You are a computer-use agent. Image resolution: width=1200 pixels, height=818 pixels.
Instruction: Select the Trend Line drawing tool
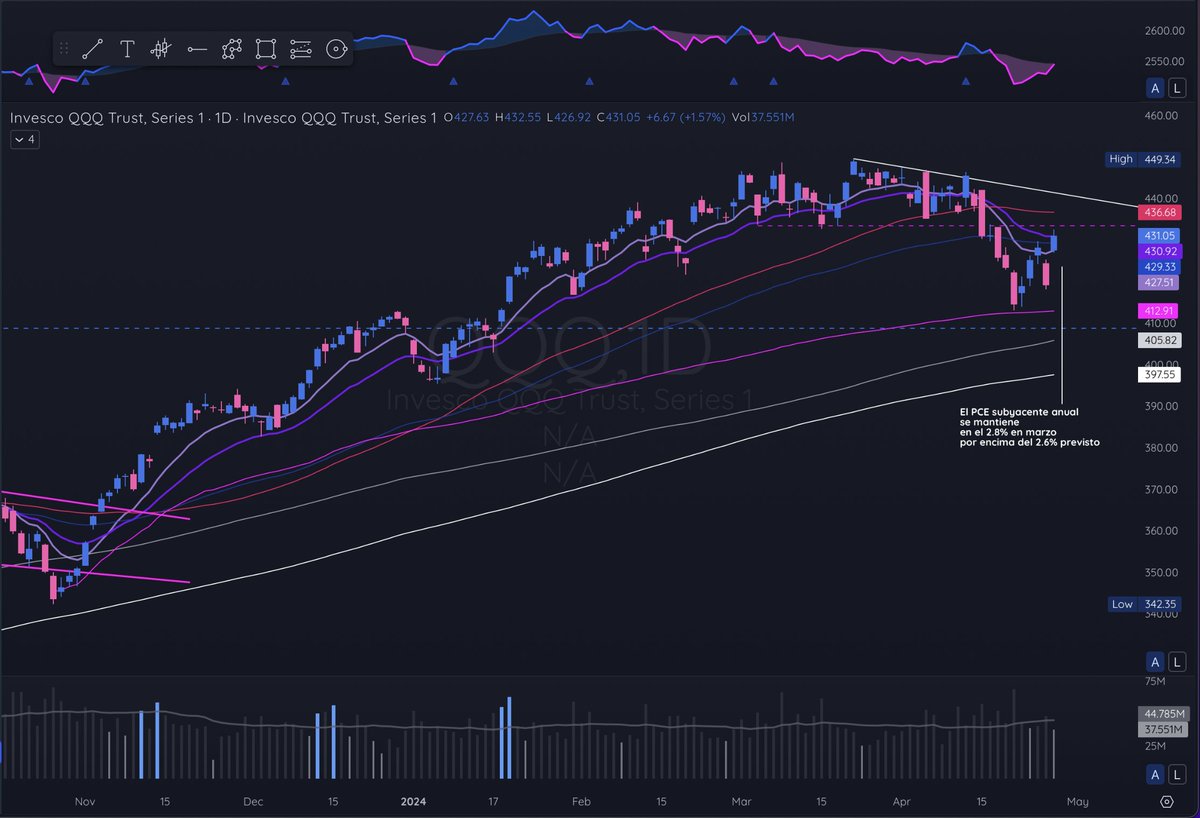93,48
